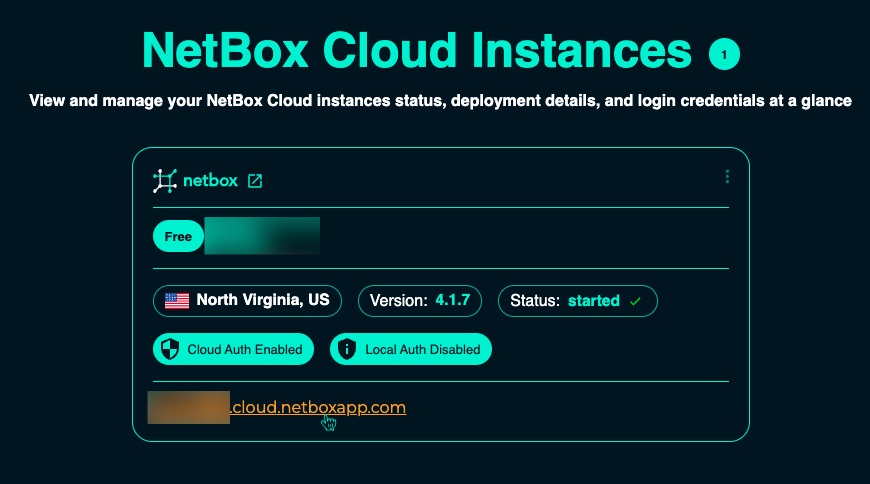This screenshot has width=870, height=484.
Task: Click the page description subtitle text
Action: 440,101
